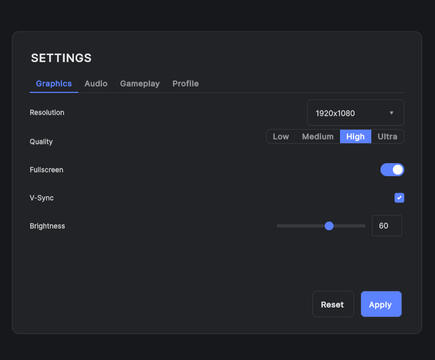Viewport: 435px width, 360px height.
Task: Apply the settings changes
Action: [381, 304]
